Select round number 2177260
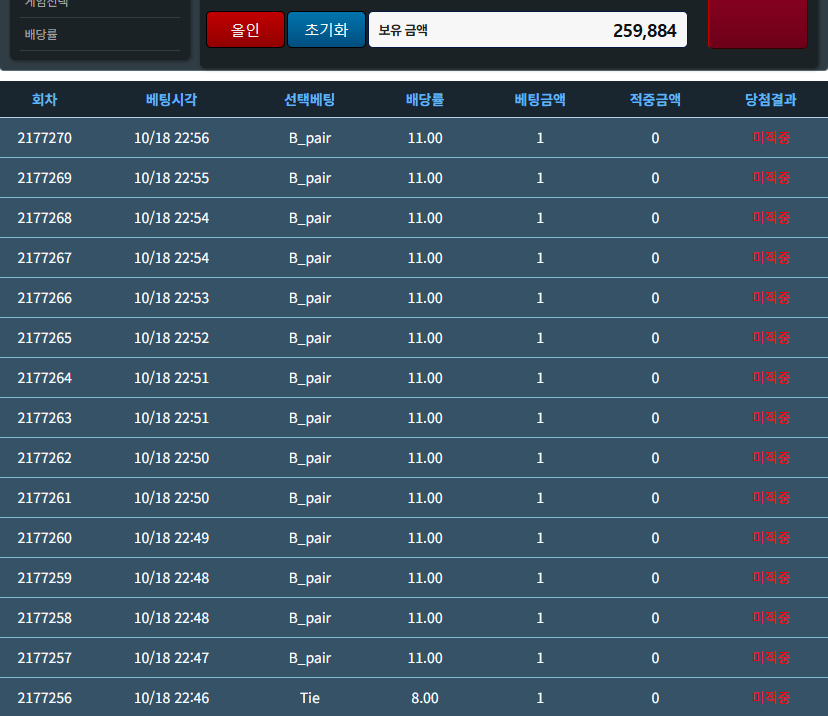The height and width of the screenshot is (716, 828). (x=44, y=538)
